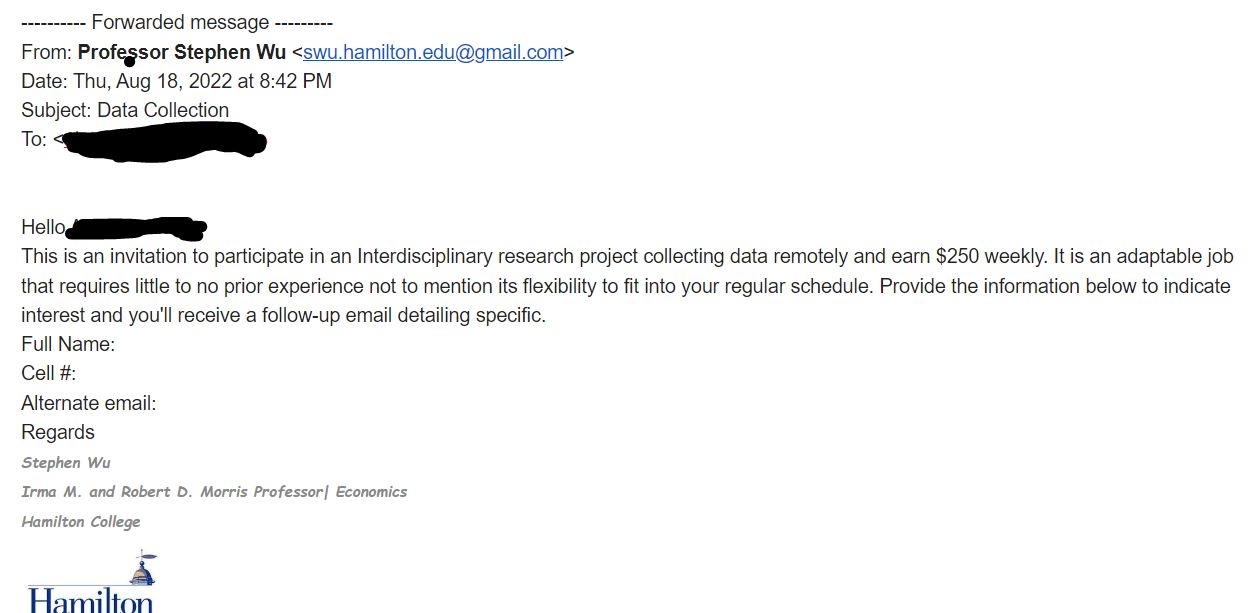Viewport: 1260px width, 613px height.
Task: Click the Cell #: line
Action: 49,374
